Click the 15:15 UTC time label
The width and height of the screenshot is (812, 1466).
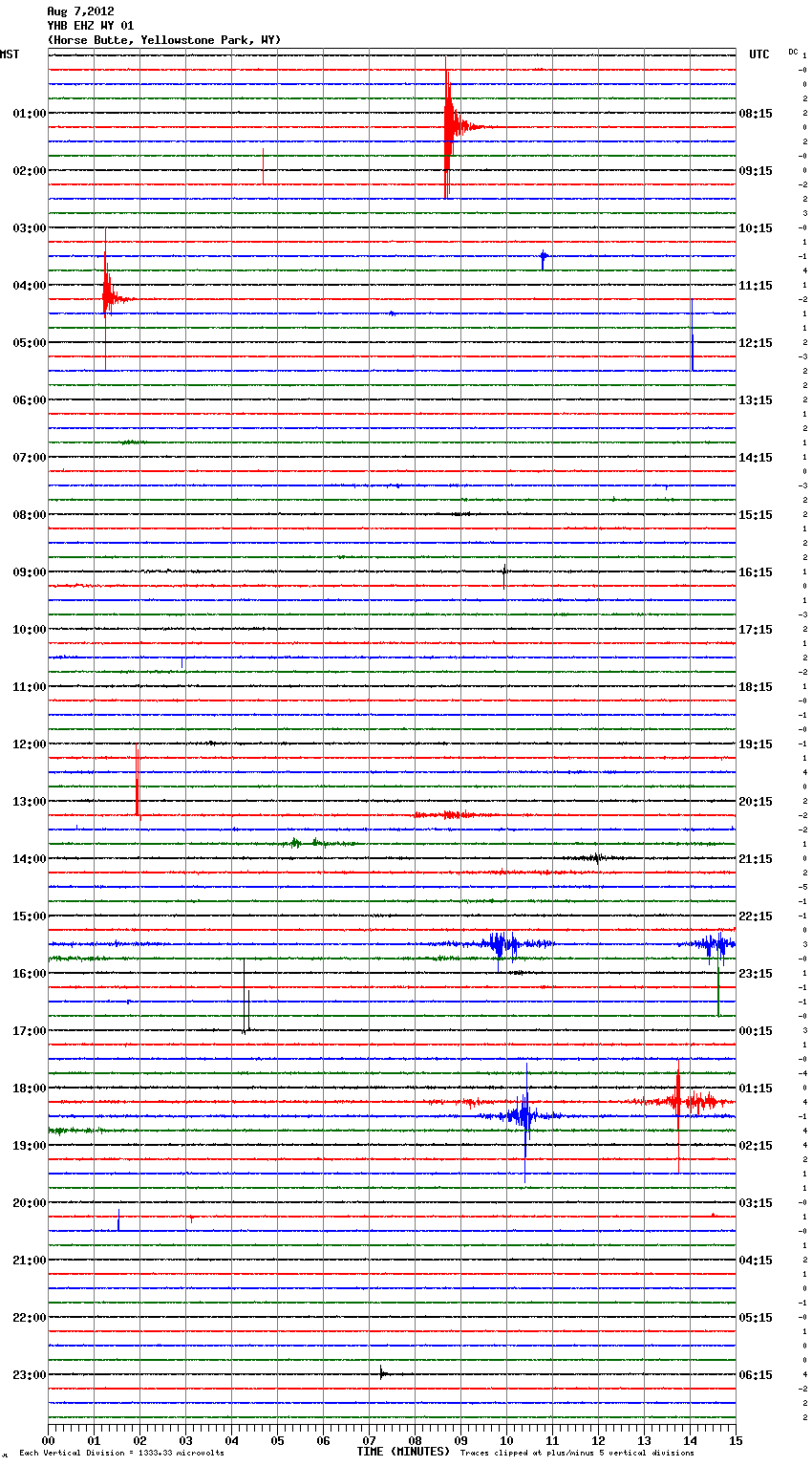[x=756, y=514]
